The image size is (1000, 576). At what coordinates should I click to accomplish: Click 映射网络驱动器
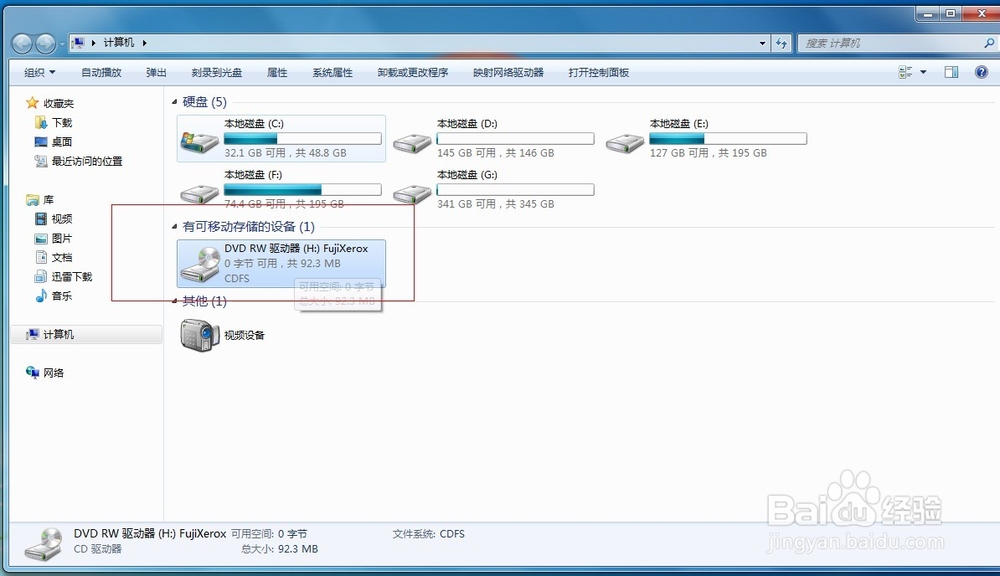click(x=508, y=72)
